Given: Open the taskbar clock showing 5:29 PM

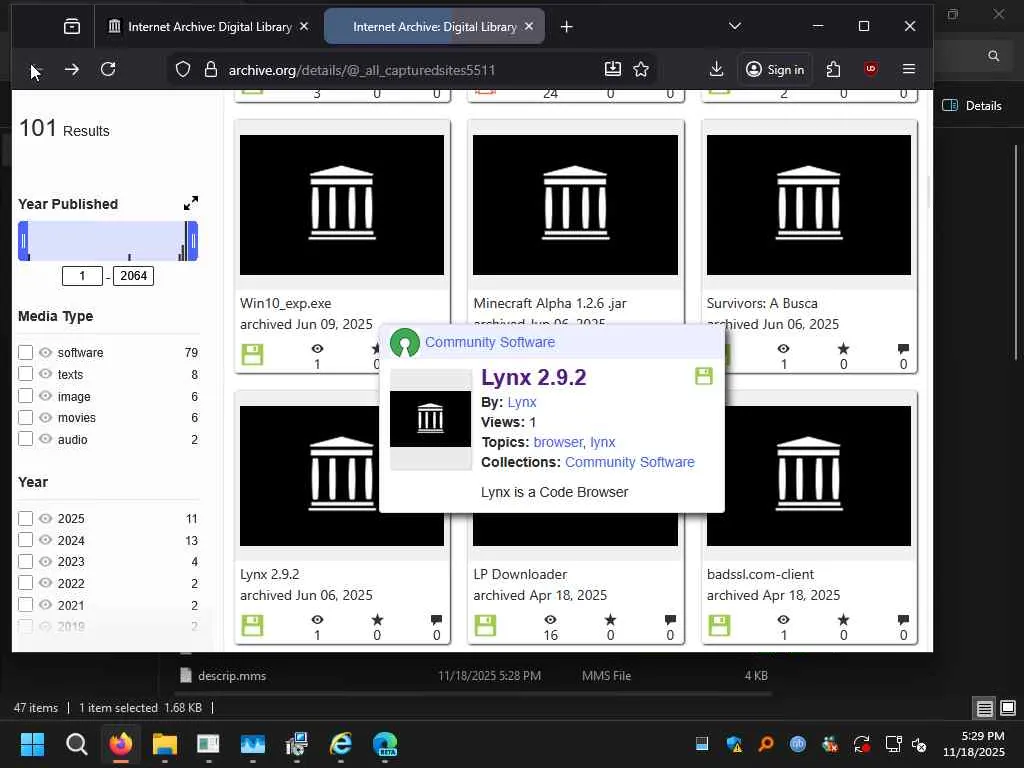Looking at the screenshot, I should [974, 744].
